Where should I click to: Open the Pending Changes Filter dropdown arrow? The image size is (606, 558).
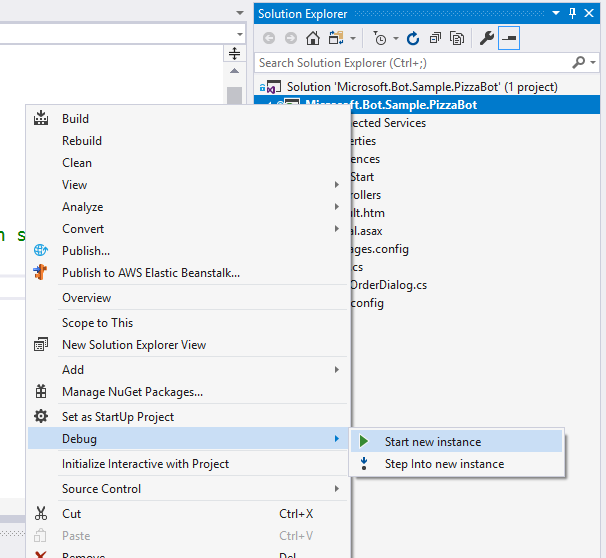tap(396, 38)
